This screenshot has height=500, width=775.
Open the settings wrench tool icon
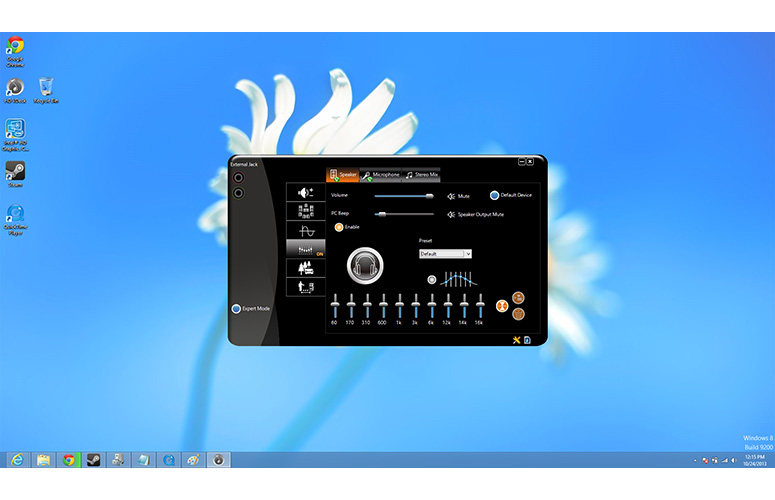[x=517, y=340]
